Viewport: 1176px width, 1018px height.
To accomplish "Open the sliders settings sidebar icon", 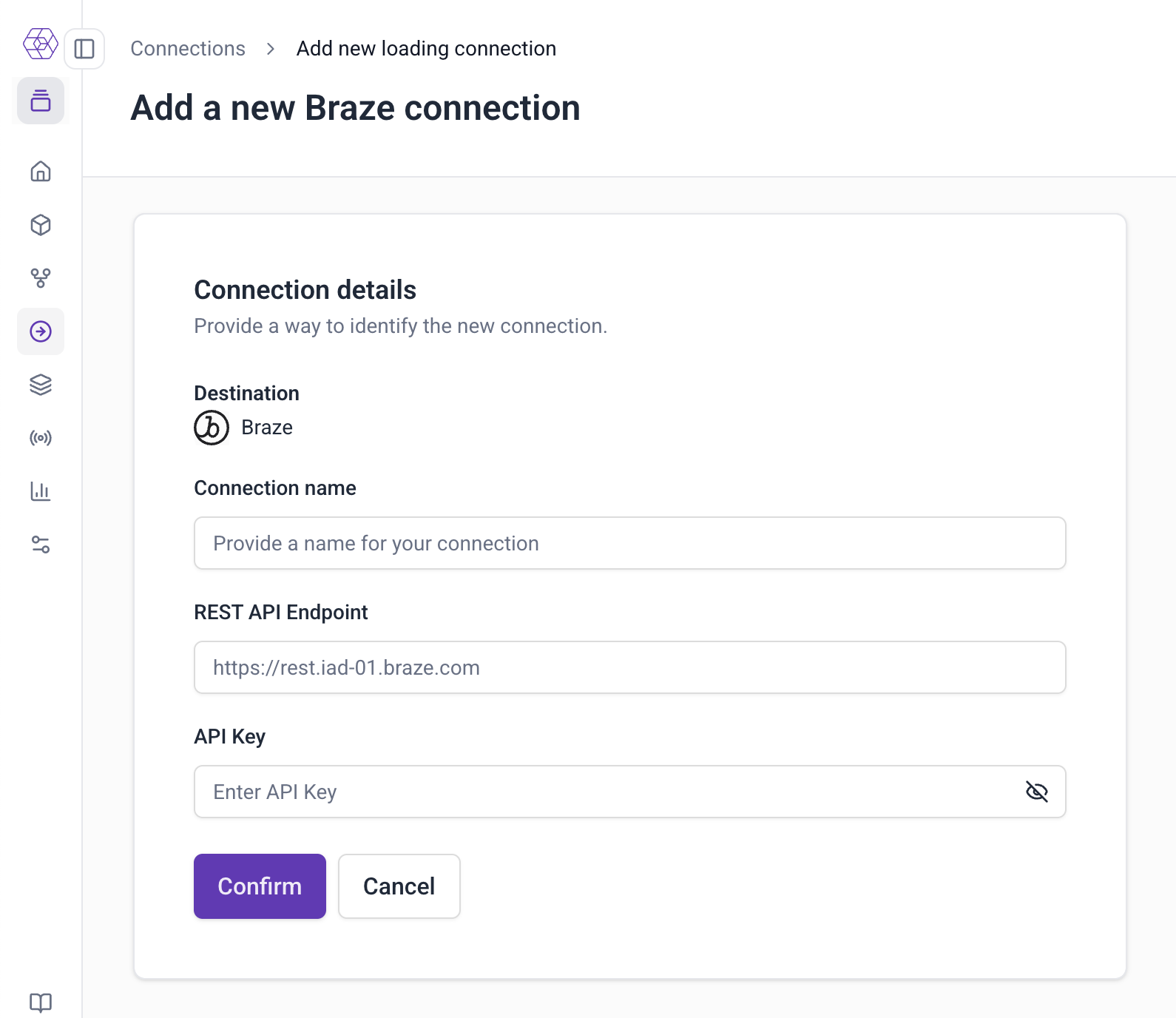I will coord(41,545).
